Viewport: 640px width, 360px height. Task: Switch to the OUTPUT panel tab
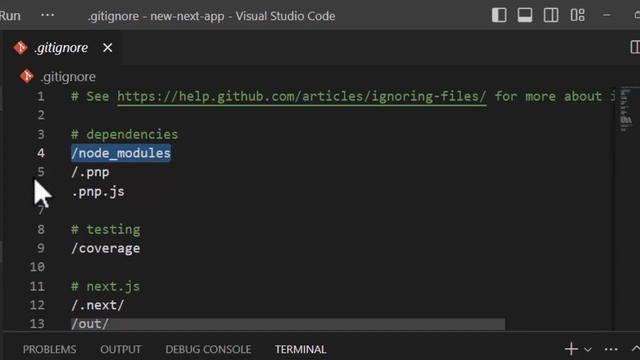121,349
